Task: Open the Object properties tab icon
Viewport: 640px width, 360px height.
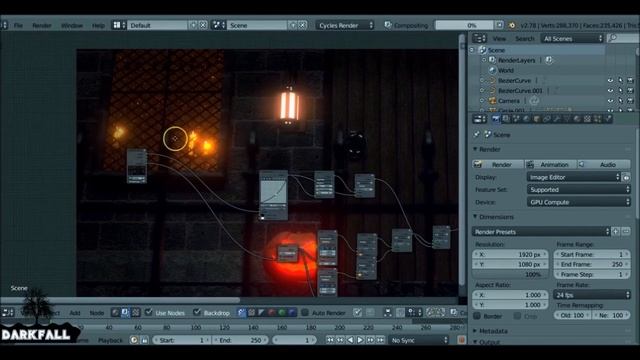Action: point(537,119)
